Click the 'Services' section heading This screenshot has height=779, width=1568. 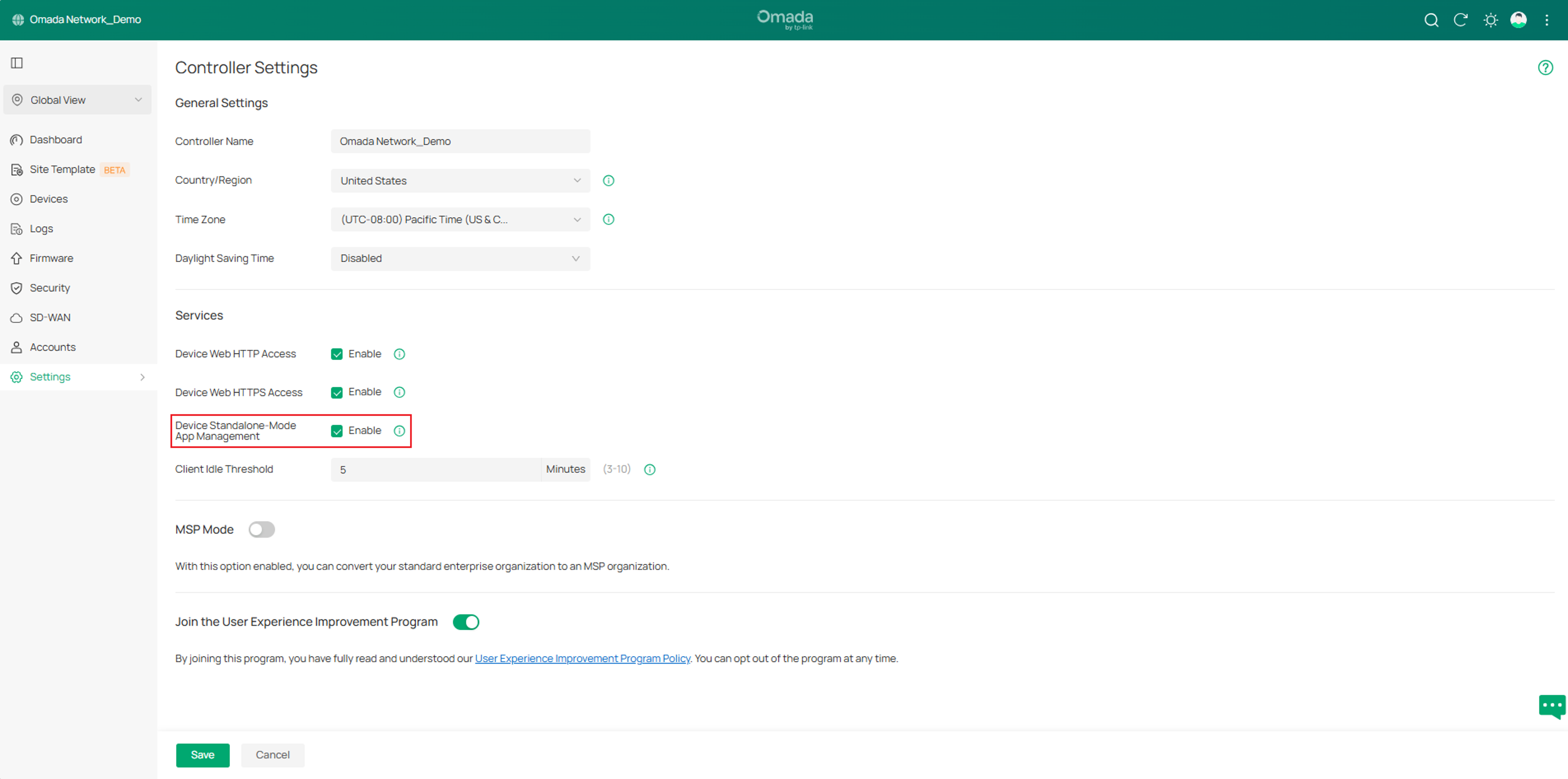coord(199,315)
